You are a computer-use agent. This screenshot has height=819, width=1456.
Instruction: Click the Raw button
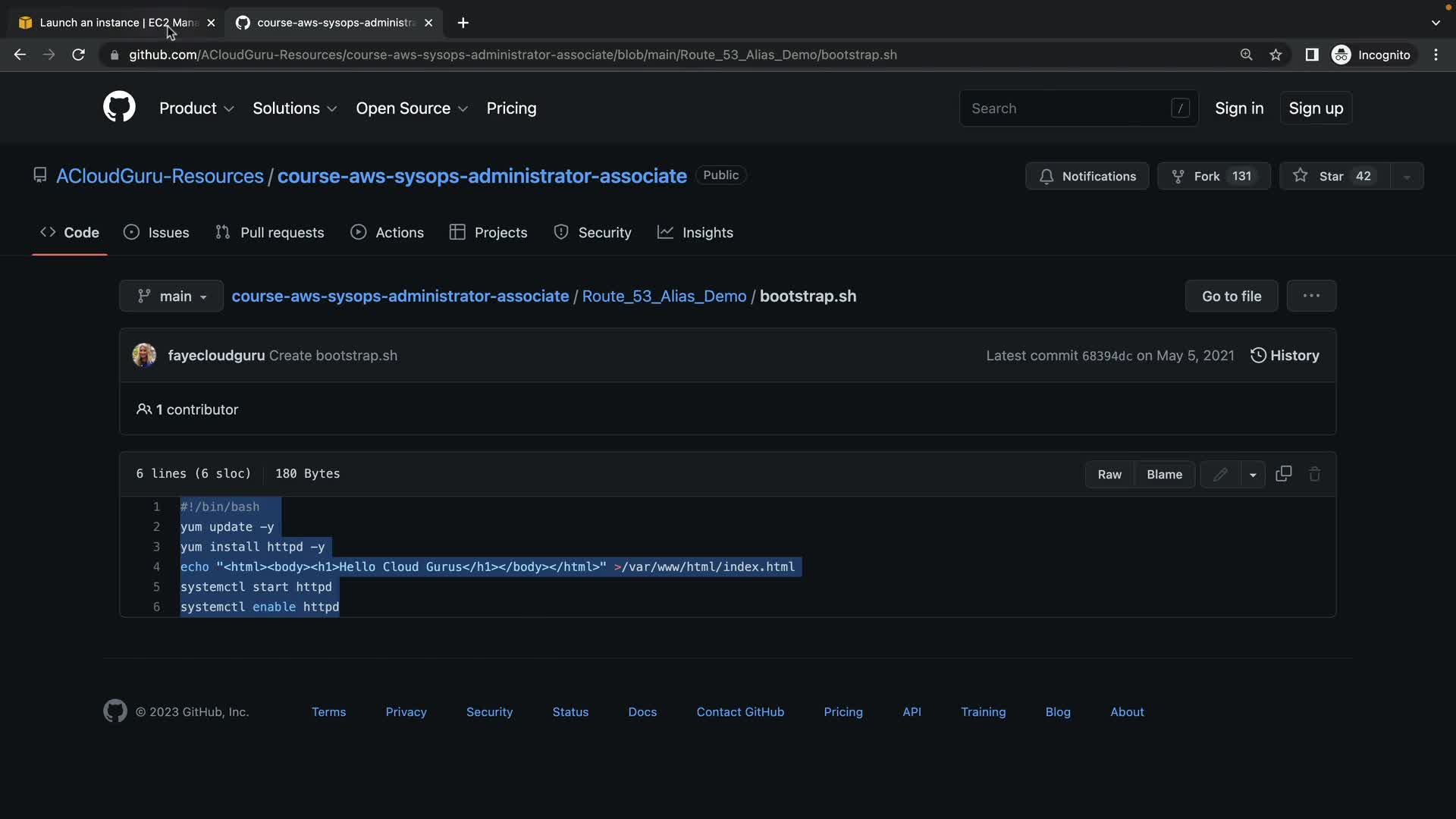(1109, 475)
